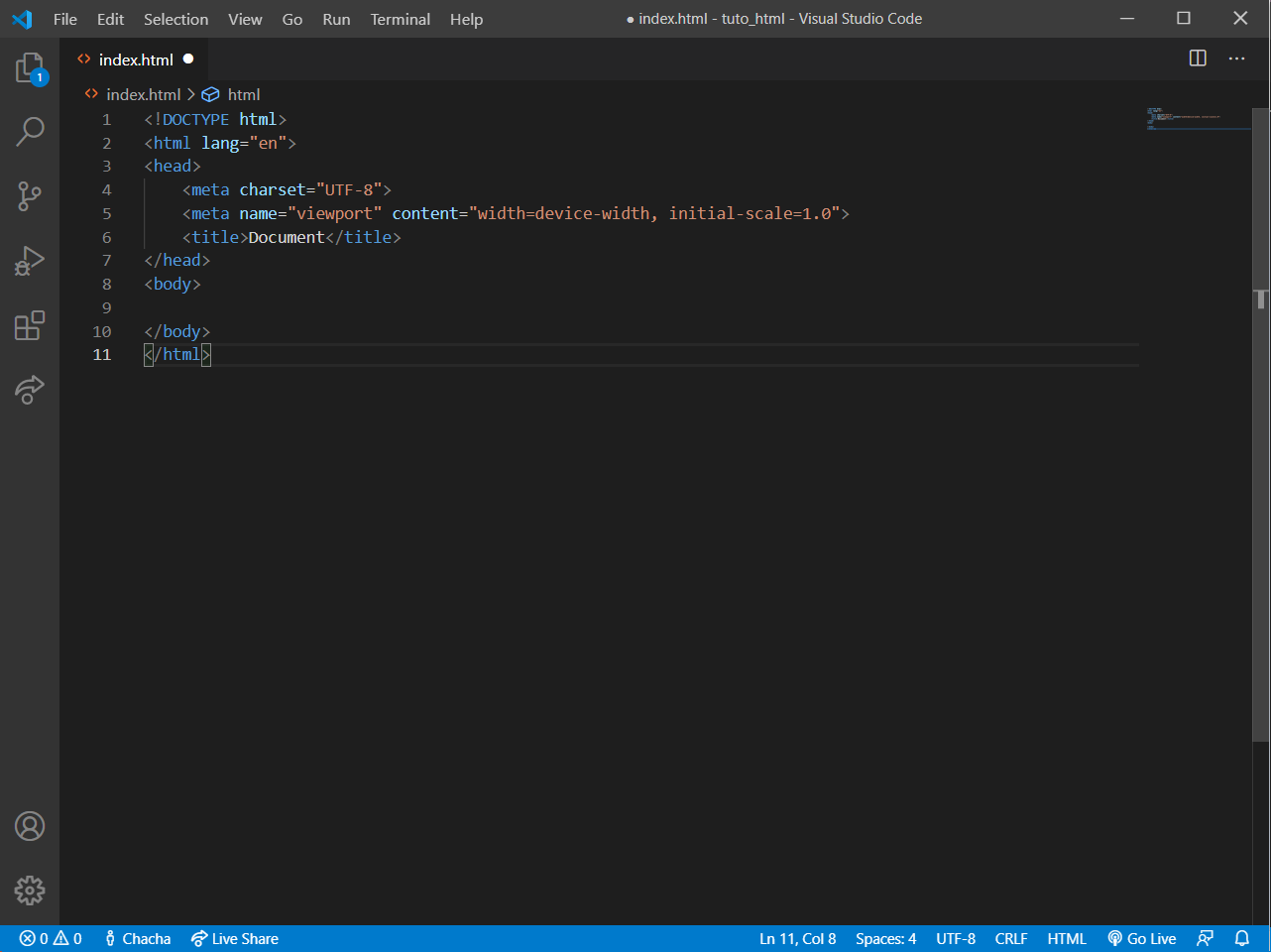Screen dimensions: 1271x952
Task: Click line number 9 in the gutter
Action: click(106, 307)
